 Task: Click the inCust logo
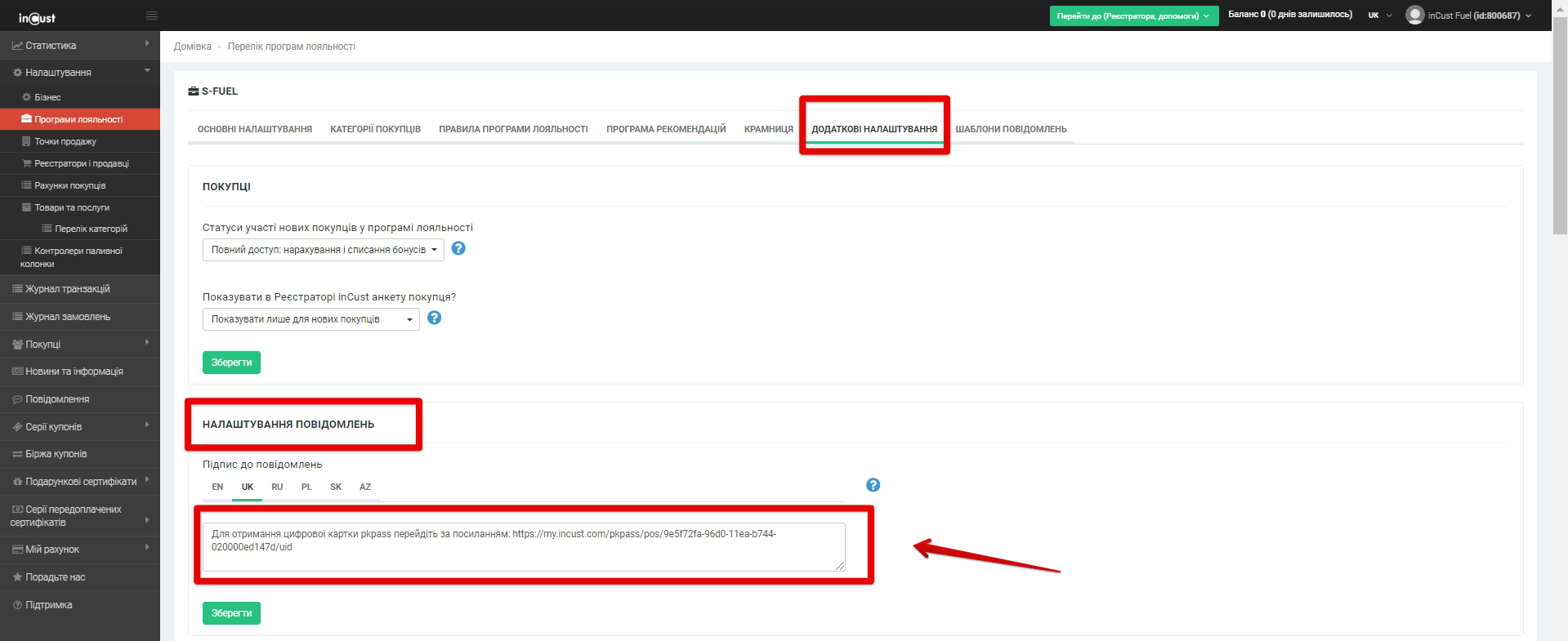[37, 17]
